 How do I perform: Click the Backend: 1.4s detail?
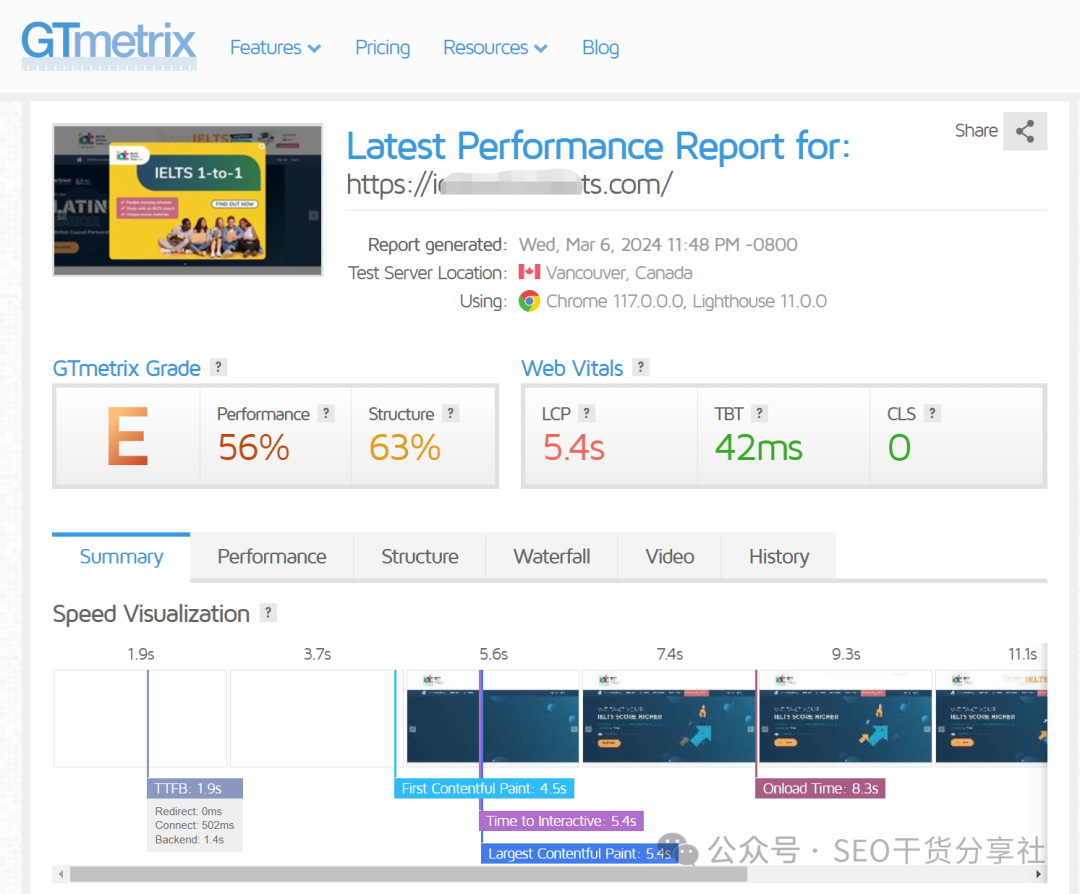click(x=189, y=840)
